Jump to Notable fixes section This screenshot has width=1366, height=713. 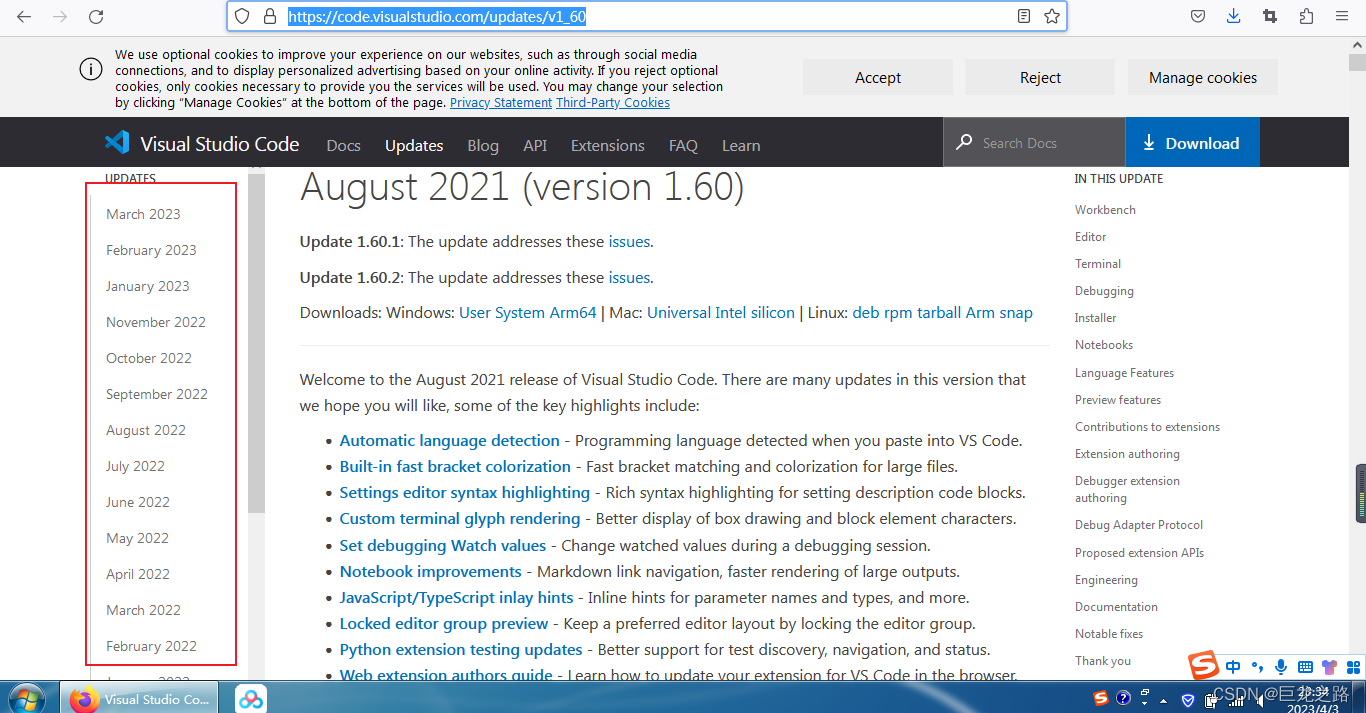pos(1109,634)
